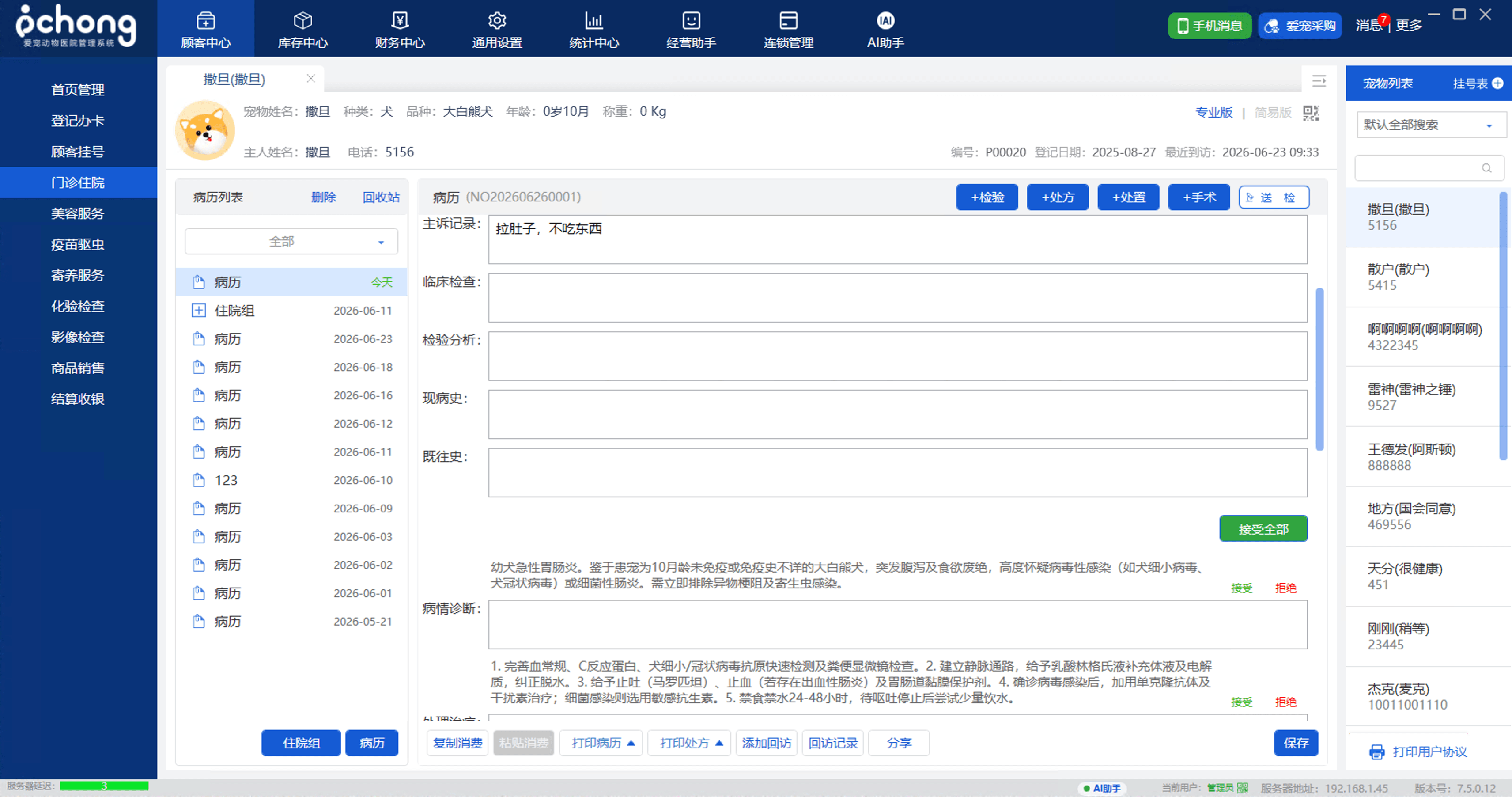Open 消息 notifications with badge

[x=1371, y=25]
